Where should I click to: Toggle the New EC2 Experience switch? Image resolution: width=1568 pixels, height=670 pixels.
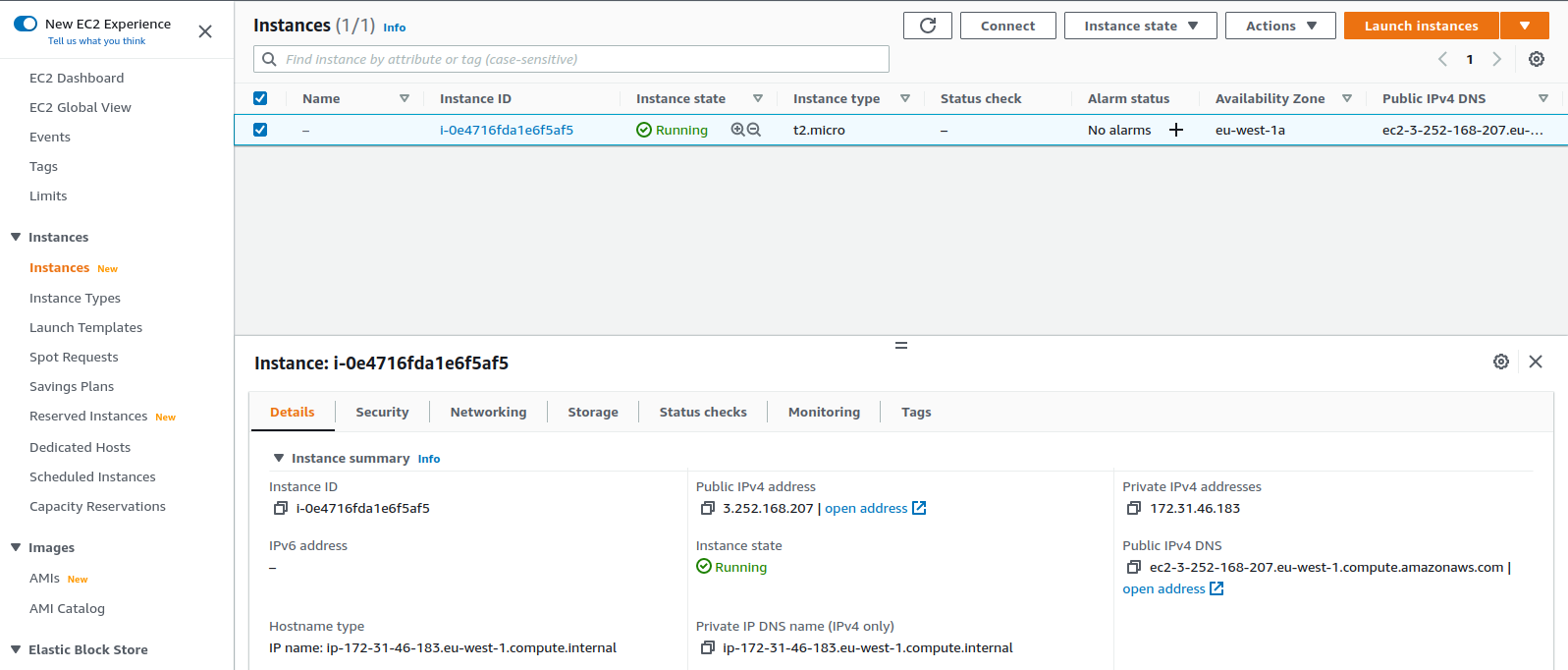tap(26, 24)
